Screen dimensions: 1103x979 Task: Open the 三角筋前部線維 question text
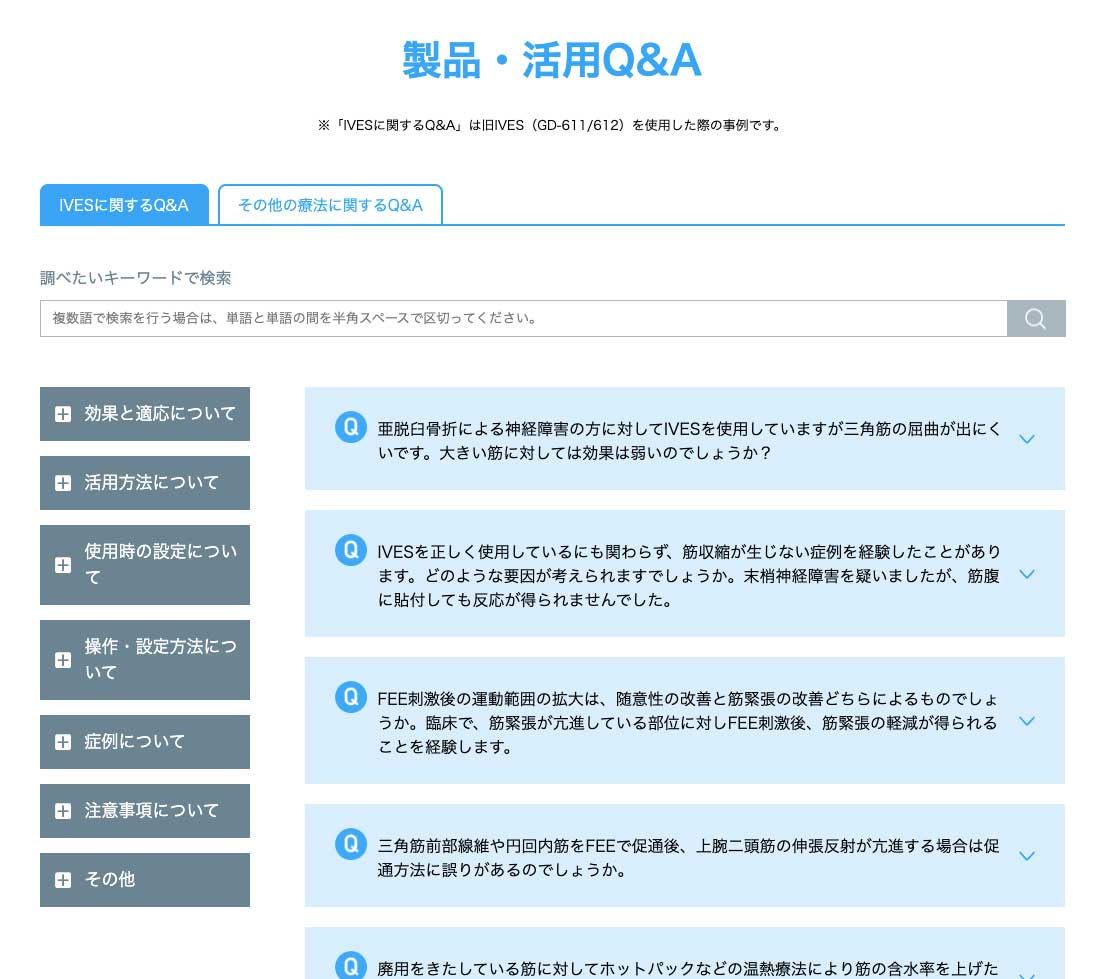688,857
